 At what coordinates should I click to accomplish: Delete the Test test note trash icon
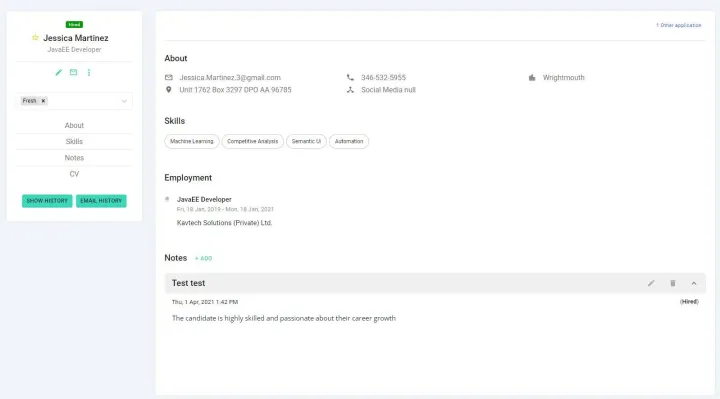(673, 283)
